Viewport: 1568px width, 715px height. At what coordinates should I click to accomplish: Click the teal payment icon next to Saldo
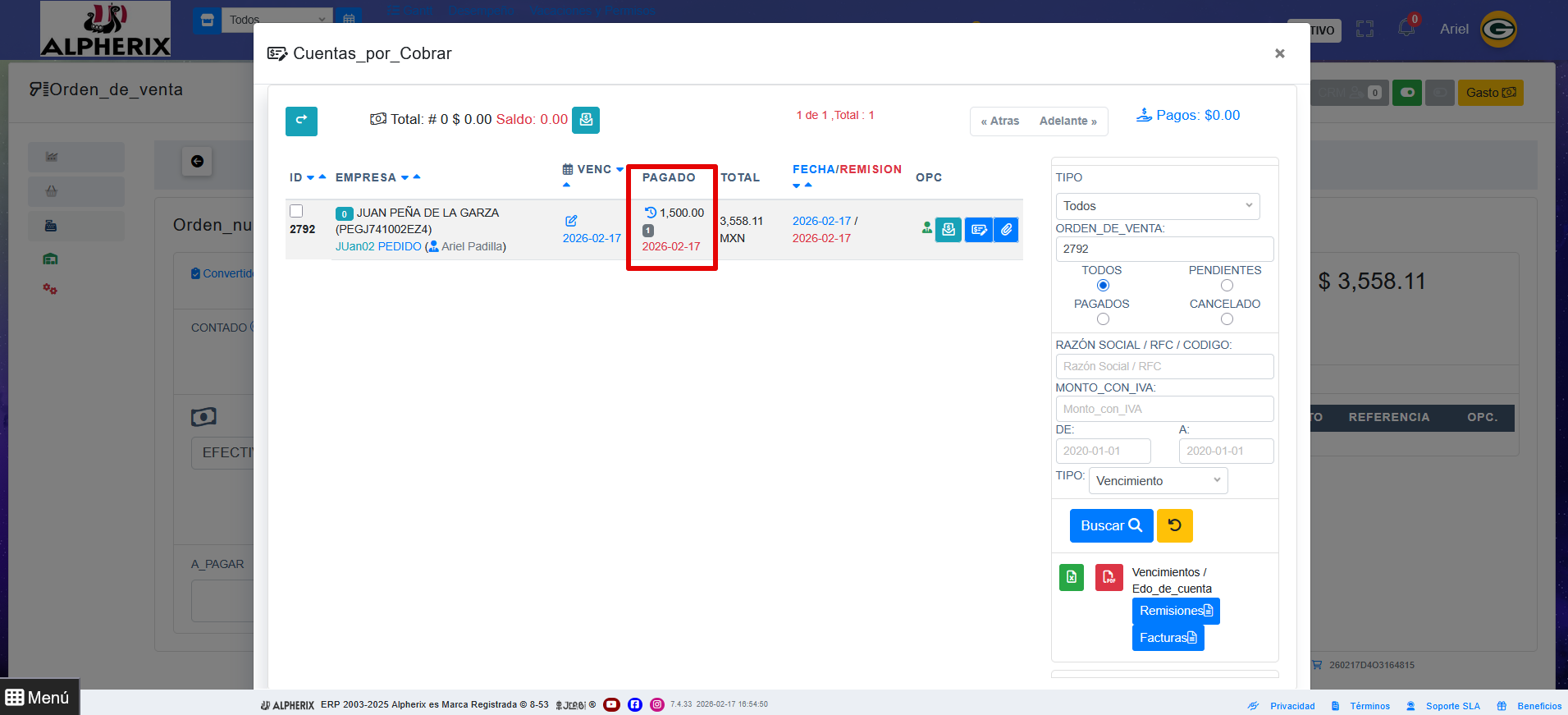586,120
